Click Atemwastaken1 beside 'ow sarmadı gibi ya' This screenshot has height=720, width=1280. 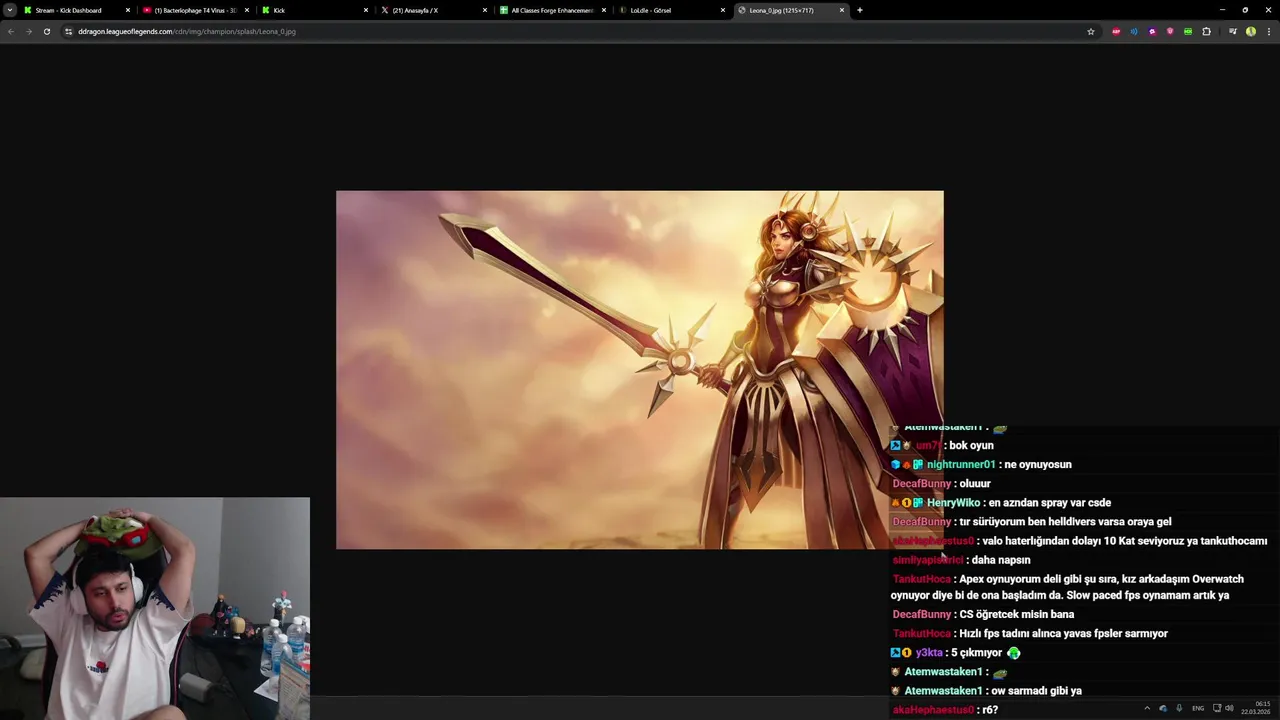point(943,691)
